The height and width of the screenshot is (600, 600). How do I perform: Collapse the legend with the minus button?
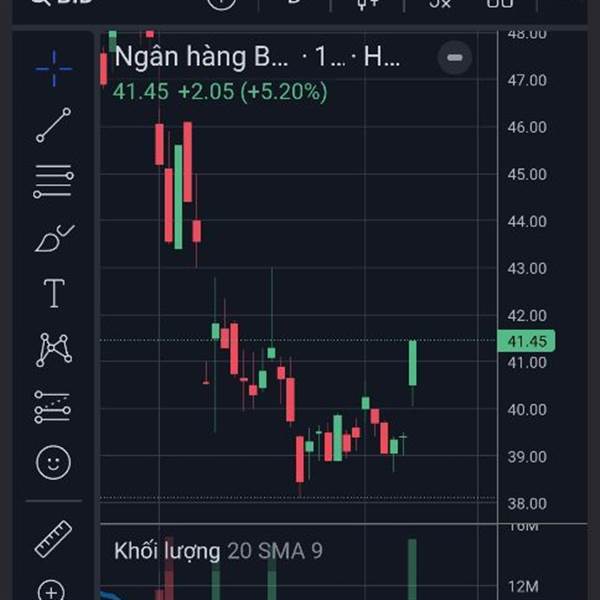pos(454,57)
